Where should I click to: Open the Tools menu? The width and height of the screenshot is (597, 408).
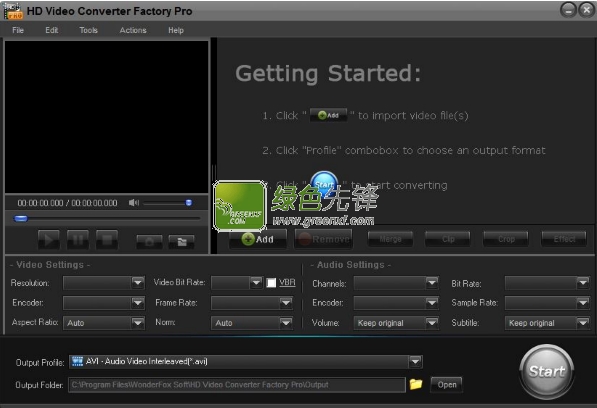point(88,30)
